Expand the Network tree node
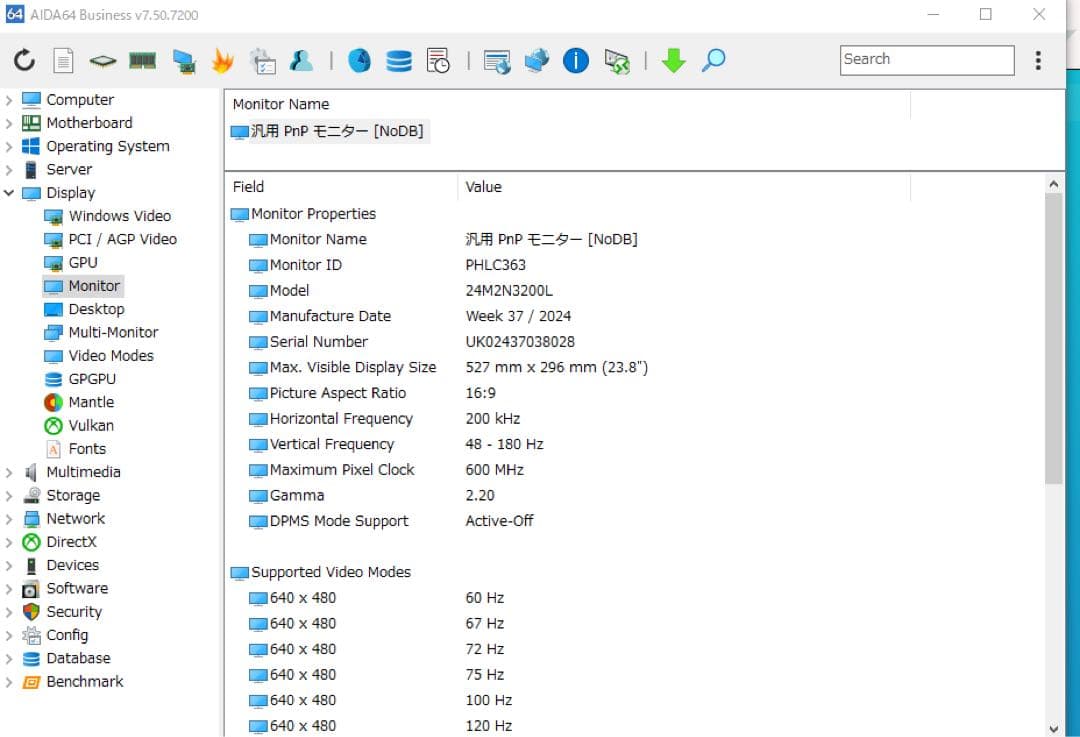This screenshot has height=737, width=1080. point(10,518)
